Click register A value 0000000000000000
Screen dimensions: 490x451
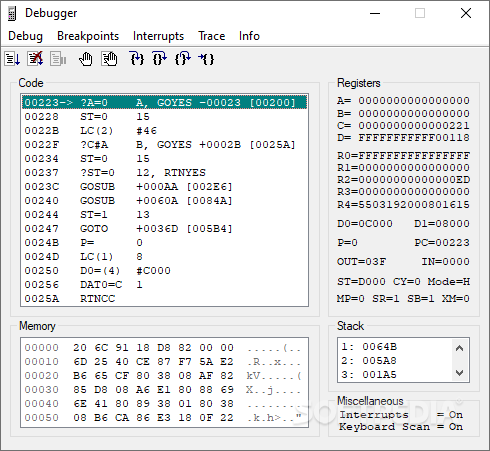coord(414,101)
